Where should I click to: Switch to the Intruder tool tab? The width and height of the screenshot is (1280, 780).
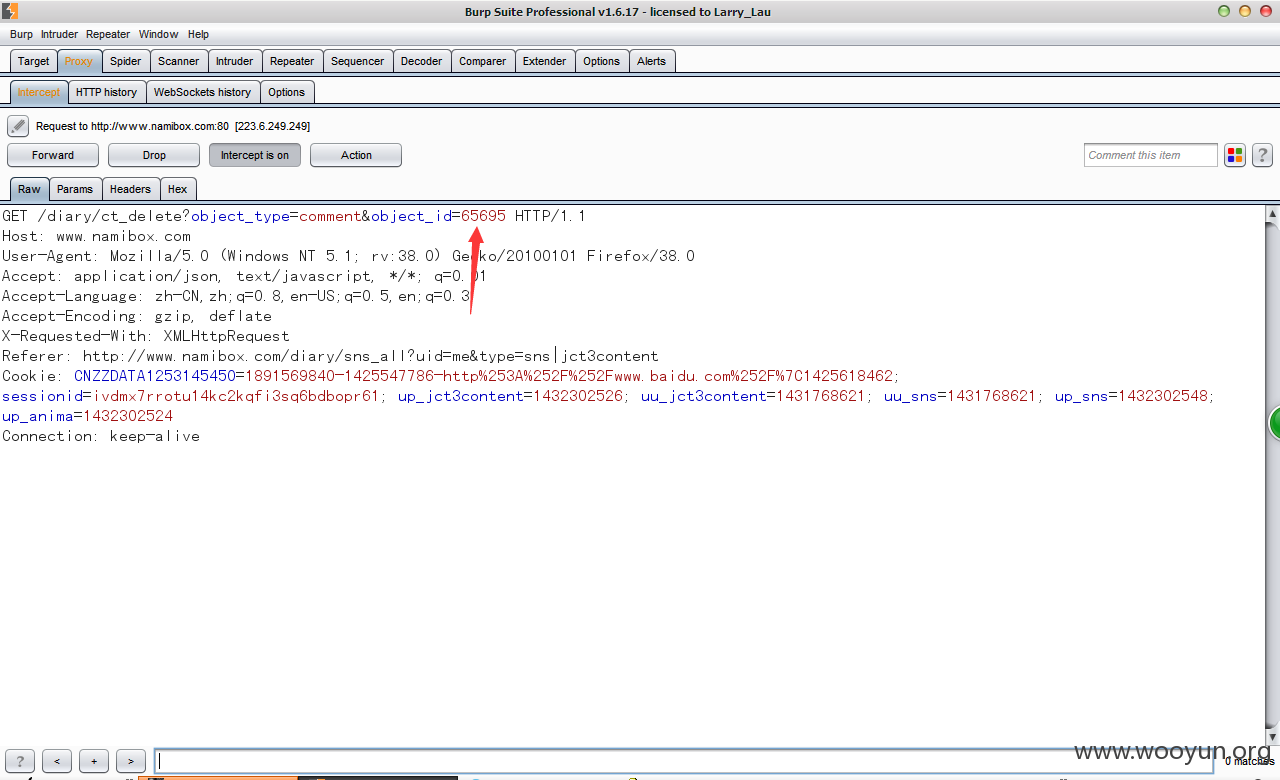[x=235, y=61]
